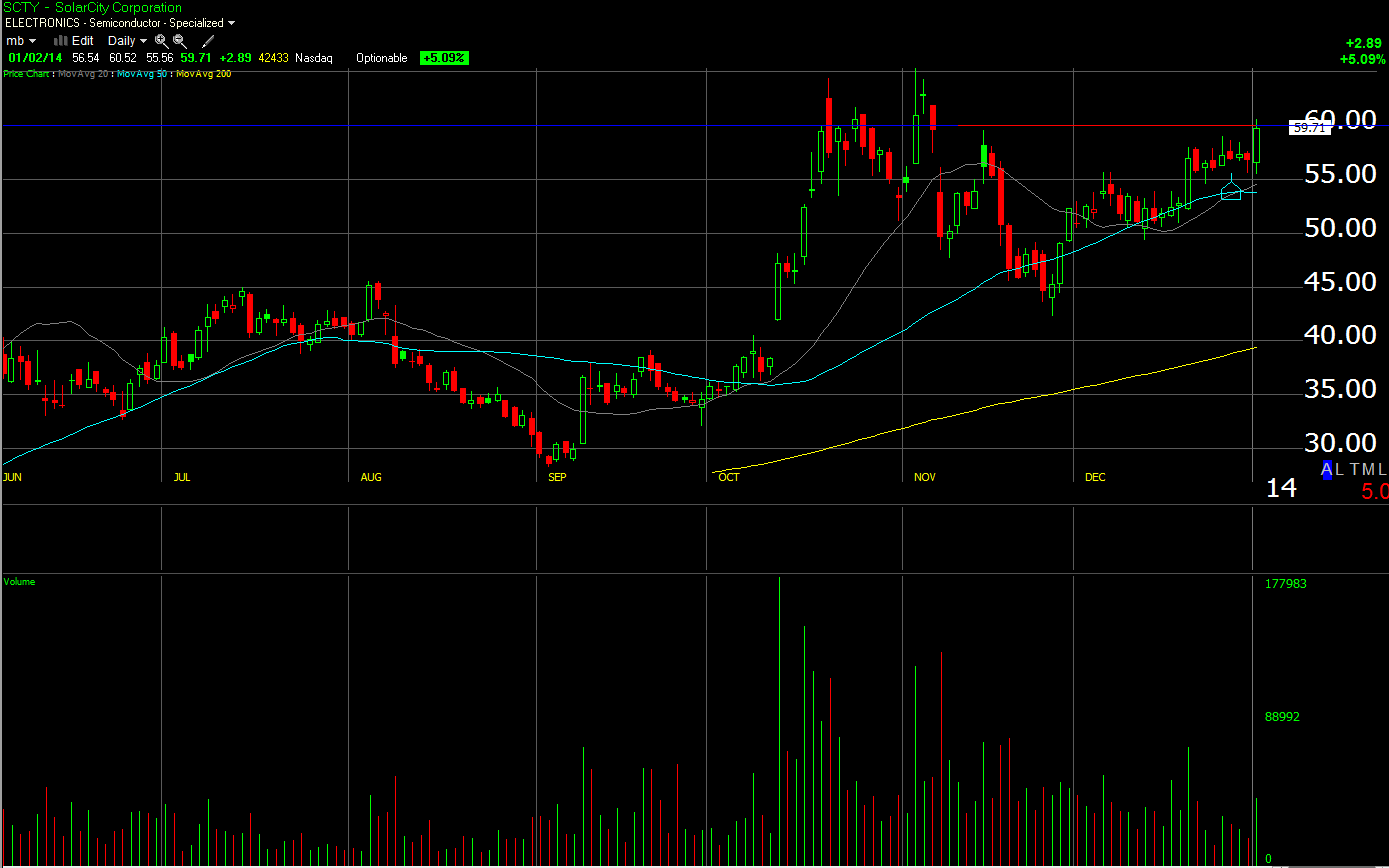
Task: Toggle the T button on price axis
Action: click(1355, 470)
